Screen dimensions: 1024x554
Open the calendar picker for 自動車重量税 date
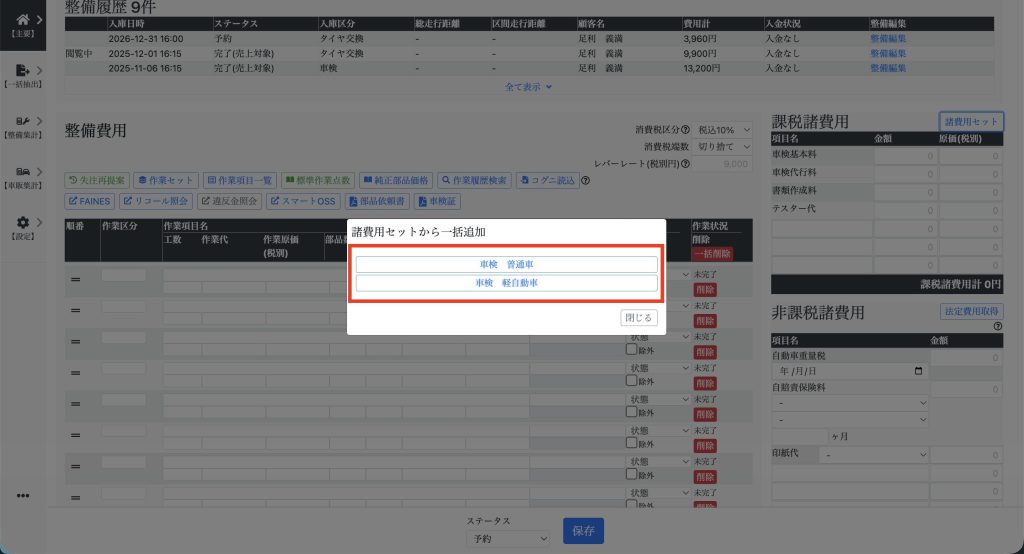919,371
